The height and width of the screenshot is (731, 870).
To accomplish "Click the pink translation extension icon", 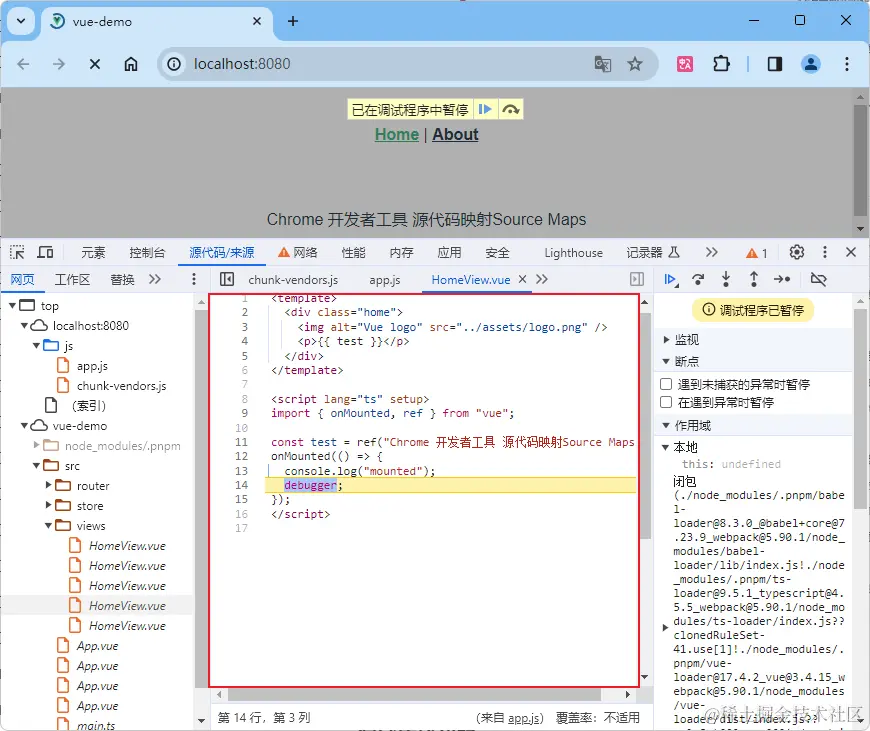I will tap(685, 64).
